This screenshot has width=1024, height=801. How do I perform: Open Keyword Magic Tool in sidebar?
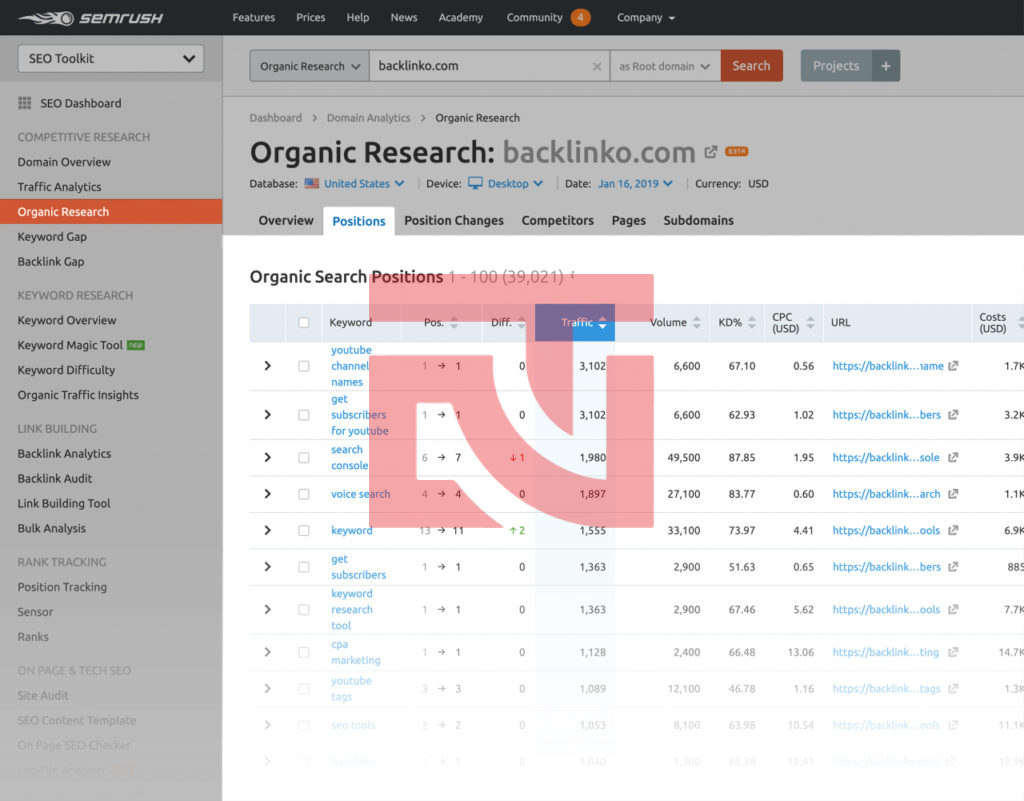[70, 345]
